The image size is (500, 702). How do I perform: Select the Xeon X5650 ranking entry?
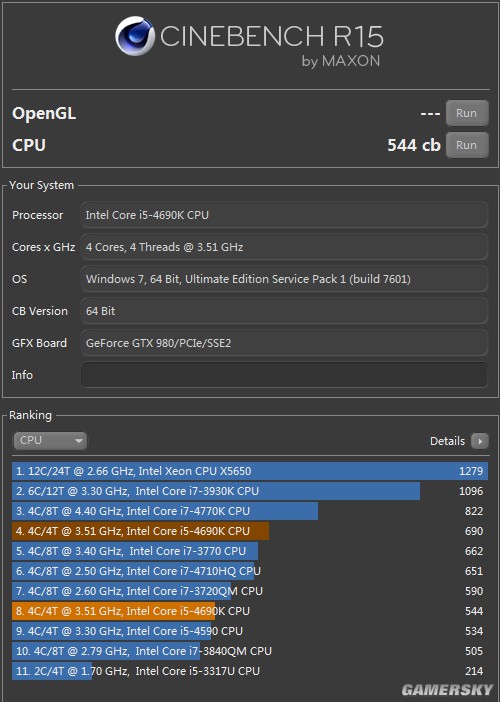tap(250, 471)
